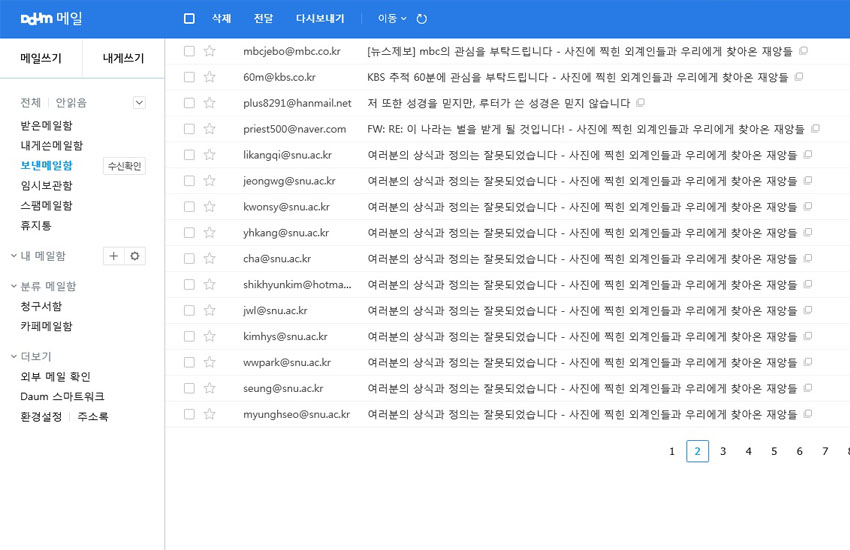Screen dimensions: 850x550
Task: Expand the 전체/안읽음 filter dropdown arrow
Action: pos(139,103)
